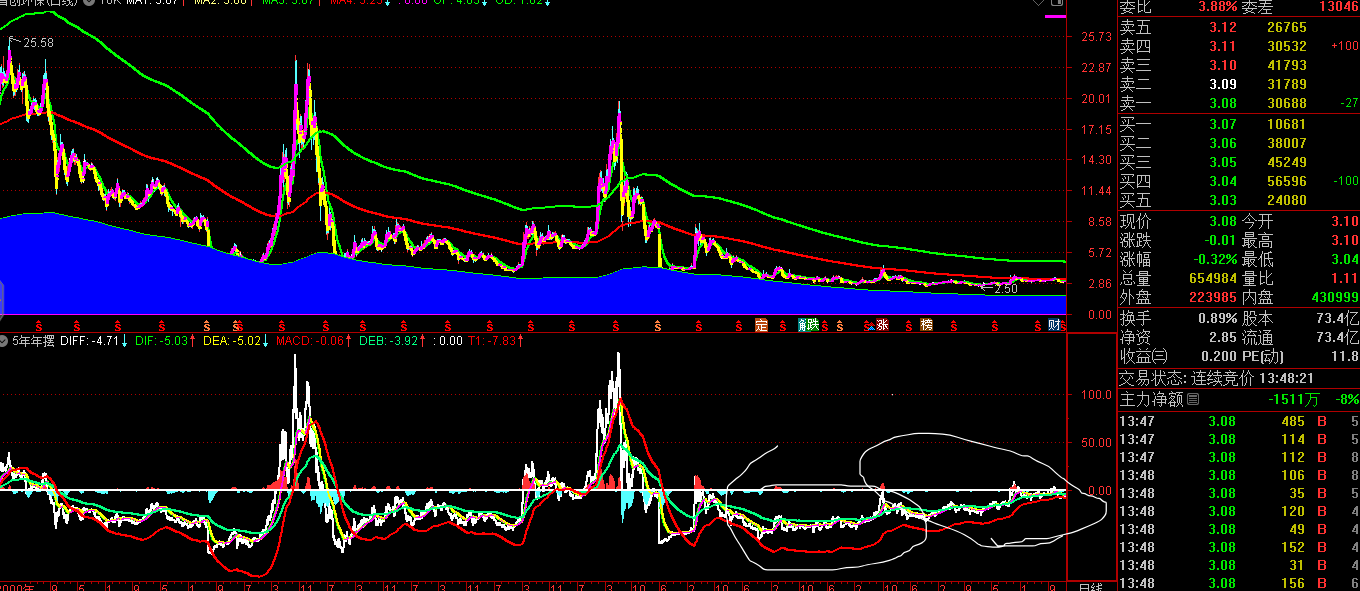Select the DIF:-5.03 indicator value
1360x591 pixels.
tap(163, 341)
